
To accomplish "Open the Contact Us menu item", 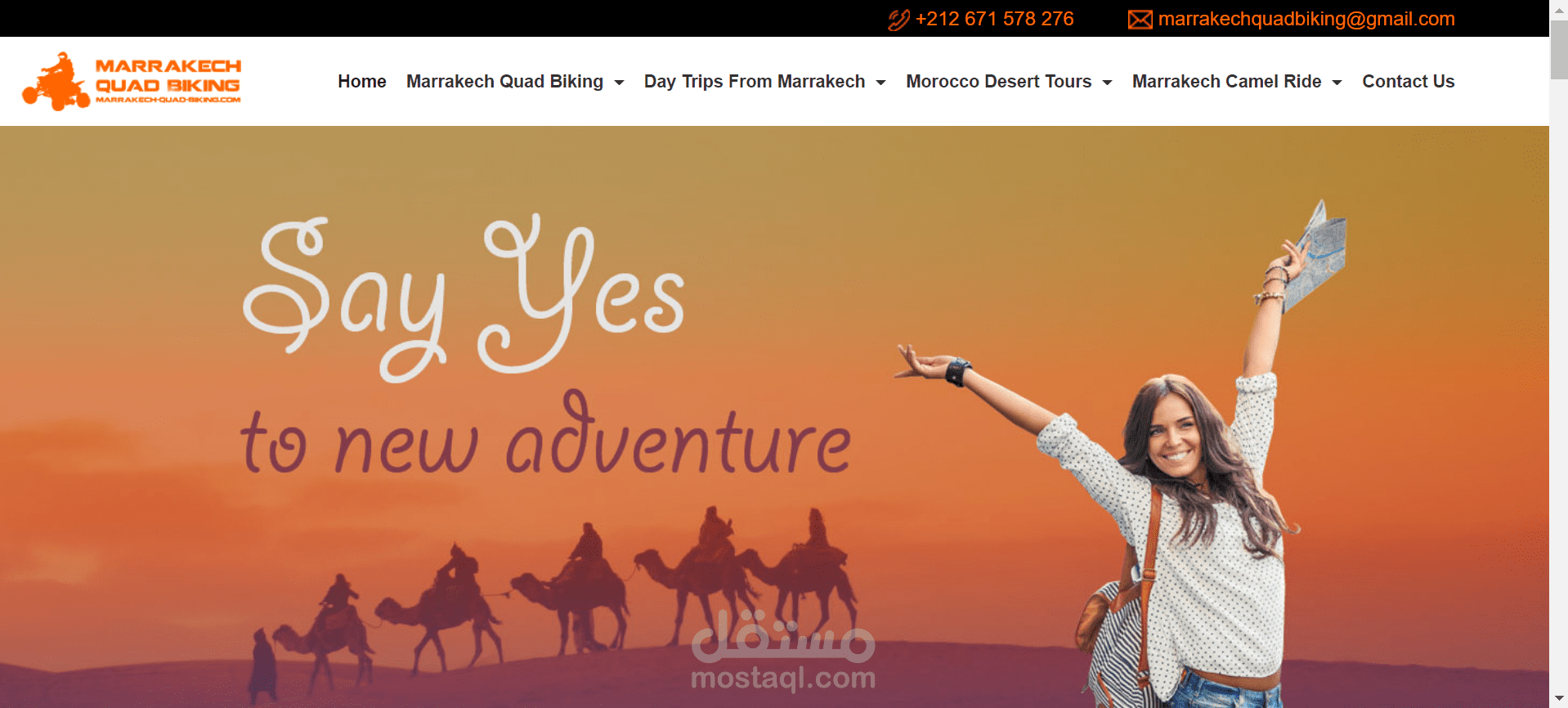I will tap(1408, 82).
